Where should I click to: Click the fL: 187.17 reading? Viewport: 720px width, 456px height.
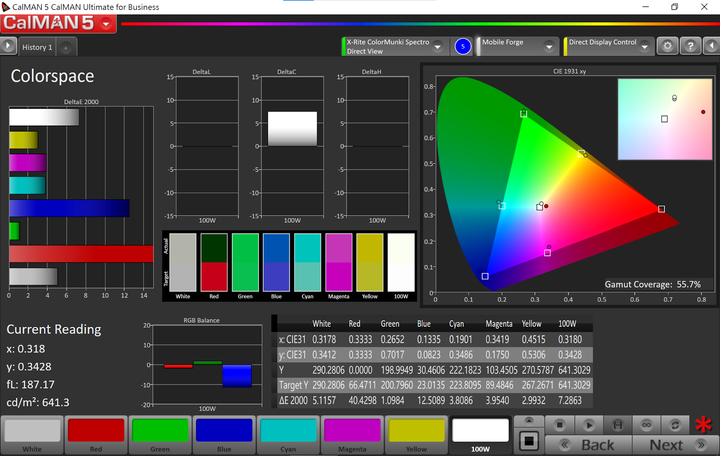30,384
